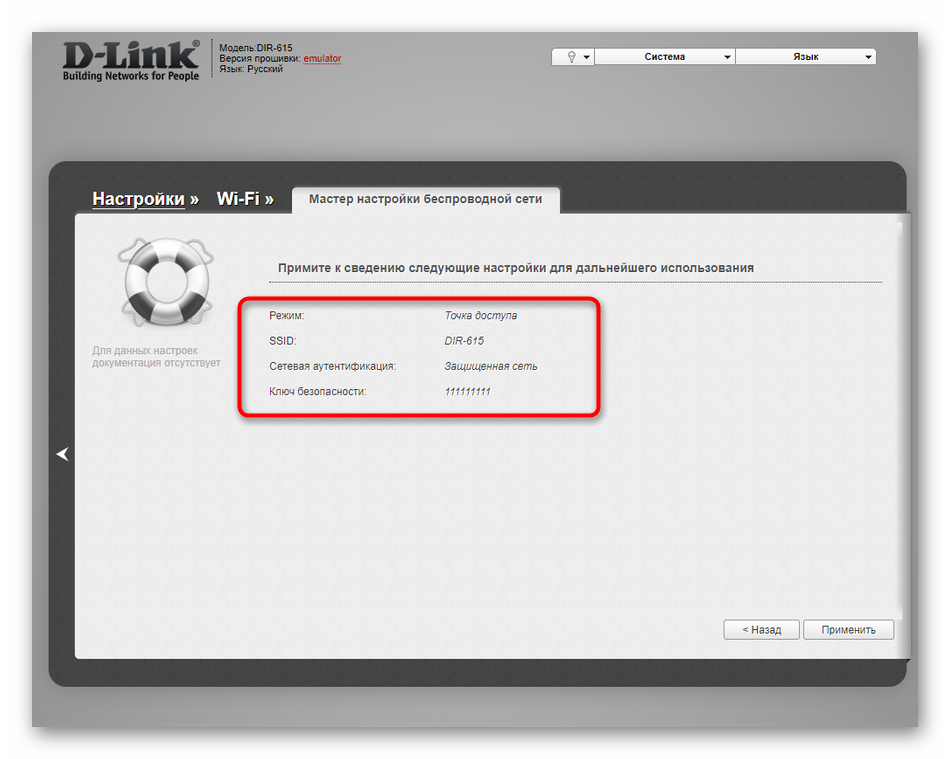The width and height of the screenshot is (950, 759).
Task: Click the Точка доступа mode value
Action: 481,315
